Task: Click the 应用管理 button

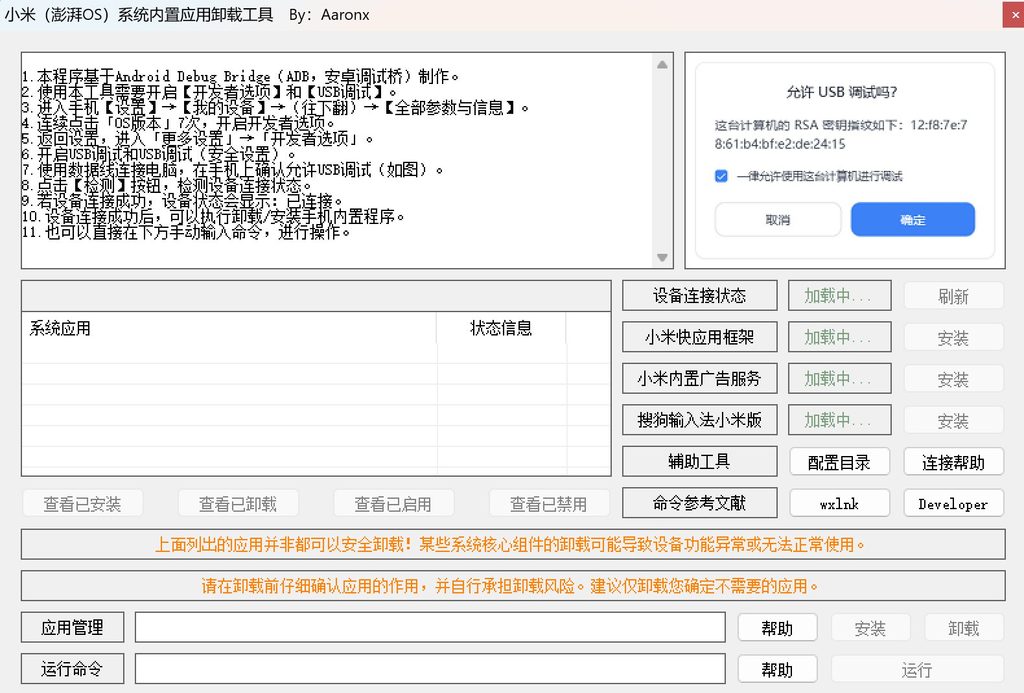Action: point(72,627)
